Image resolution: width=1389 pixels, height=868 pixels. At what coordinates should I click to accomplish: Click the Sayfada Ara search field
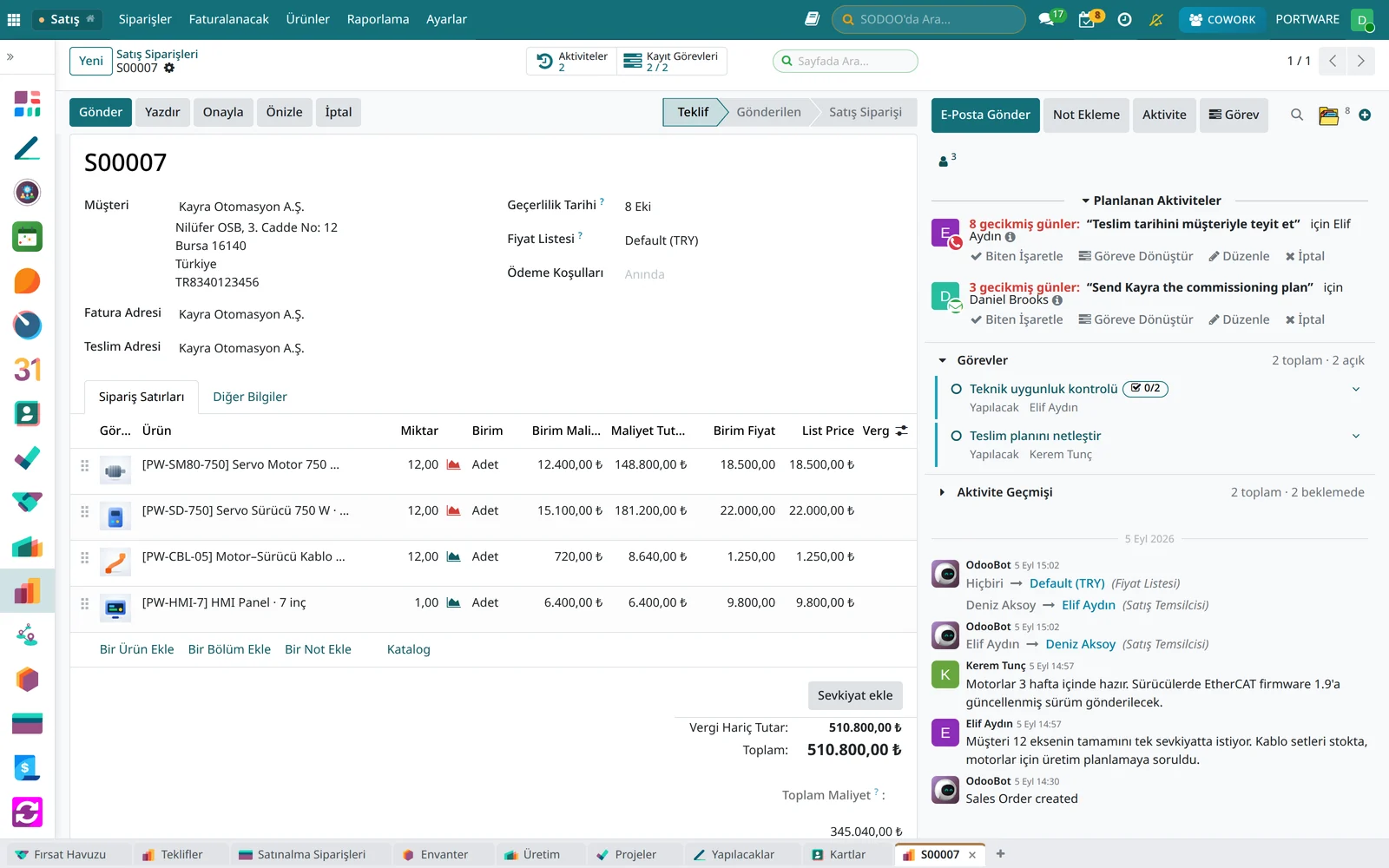click(x=845, y=61)
